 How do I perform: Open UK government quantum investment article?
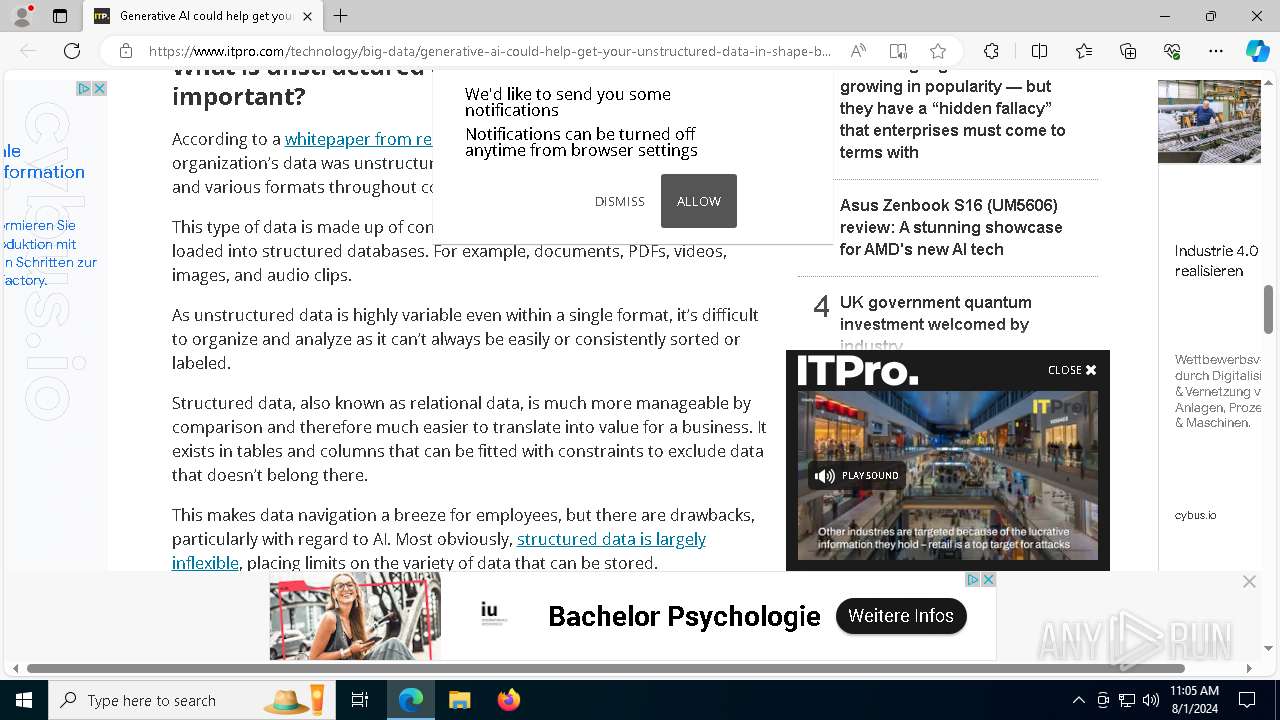(936, 323)
